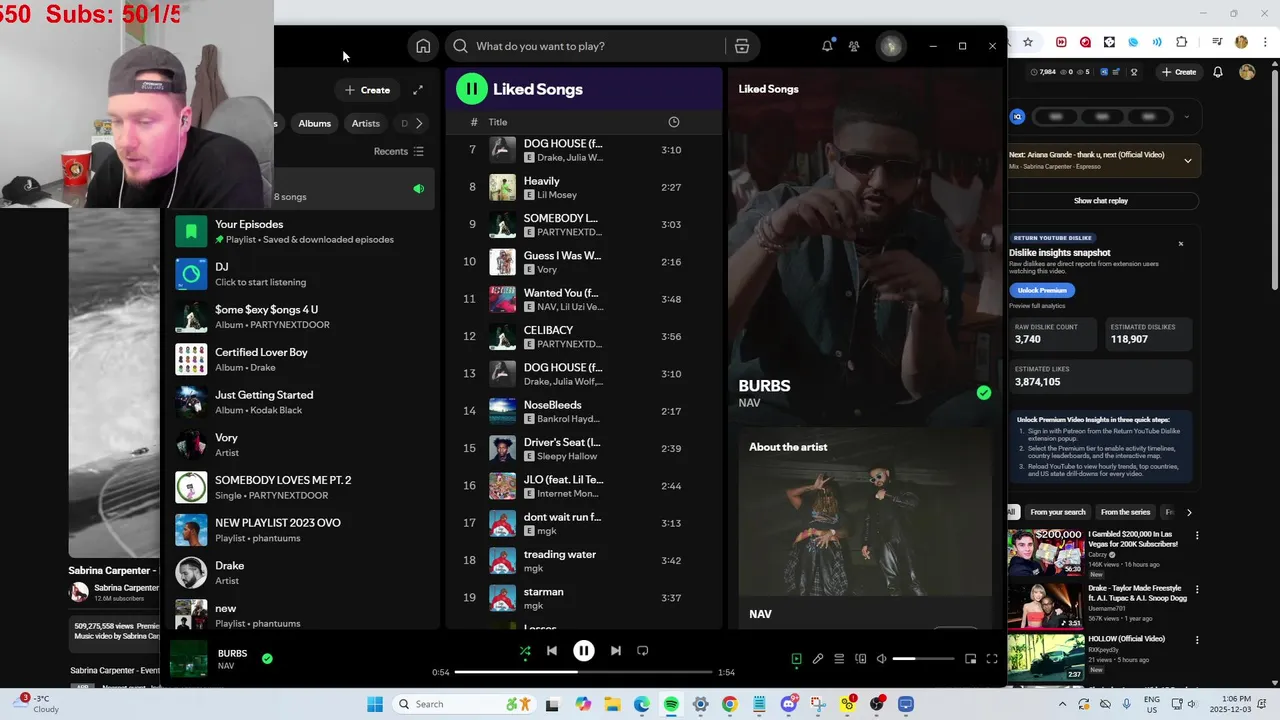The image size is (1280, 720).
Task: Click the BURBS song title in the Now Playing panel
Action: 764,386
